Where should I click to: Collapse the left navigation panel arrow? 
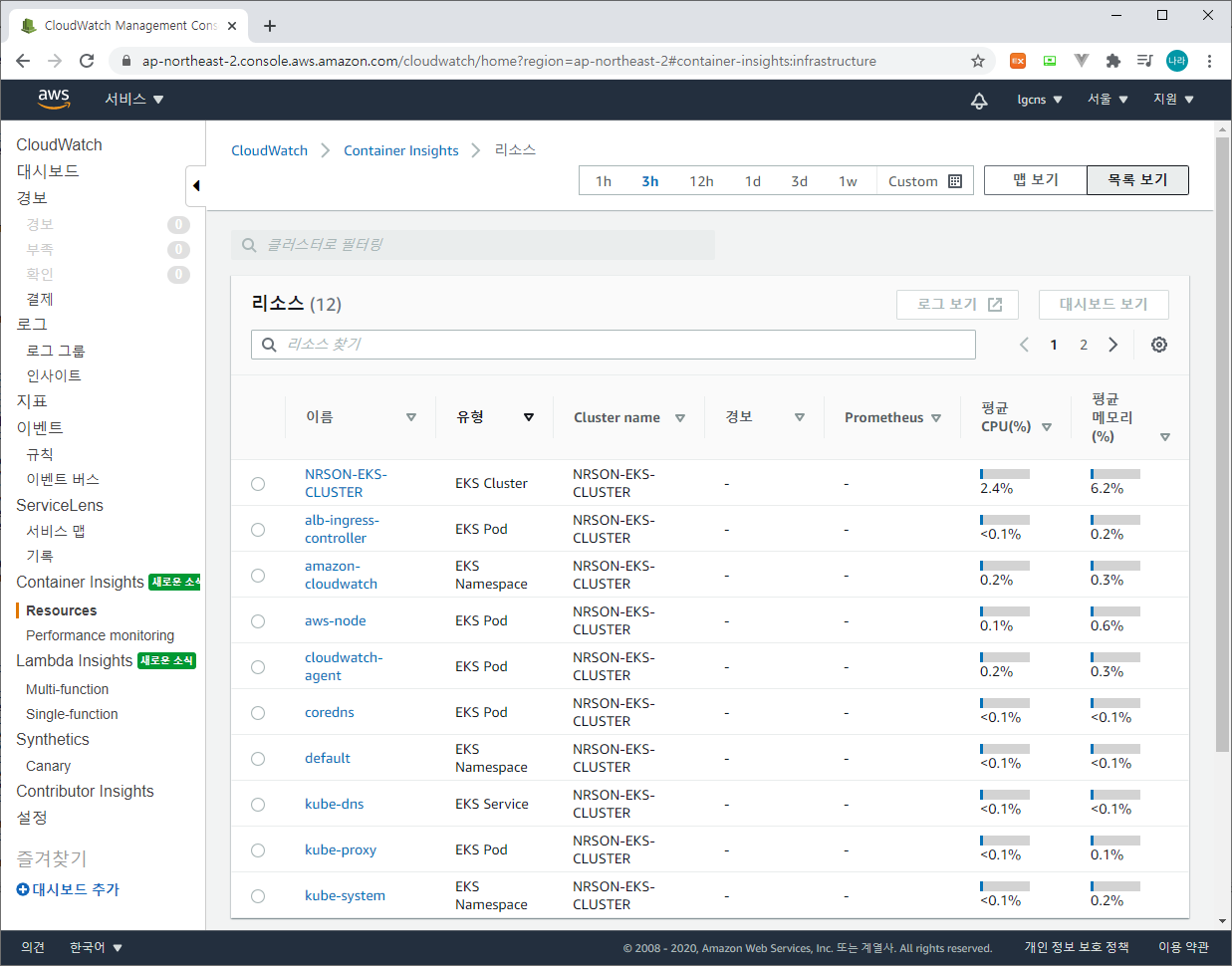[x=196, y=185]
